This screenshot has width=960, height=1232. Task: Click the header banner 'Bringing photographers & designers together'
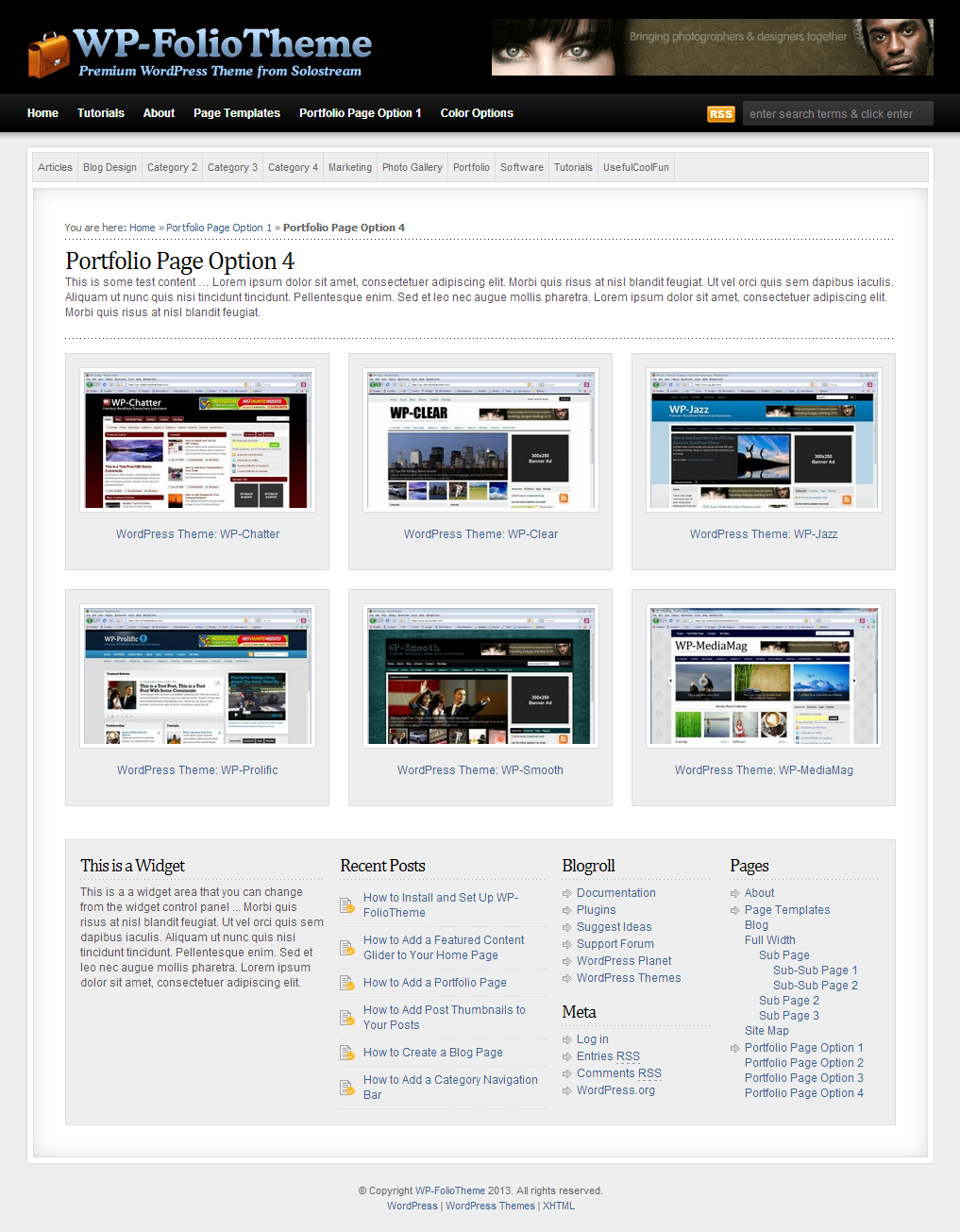click(713, 47)
